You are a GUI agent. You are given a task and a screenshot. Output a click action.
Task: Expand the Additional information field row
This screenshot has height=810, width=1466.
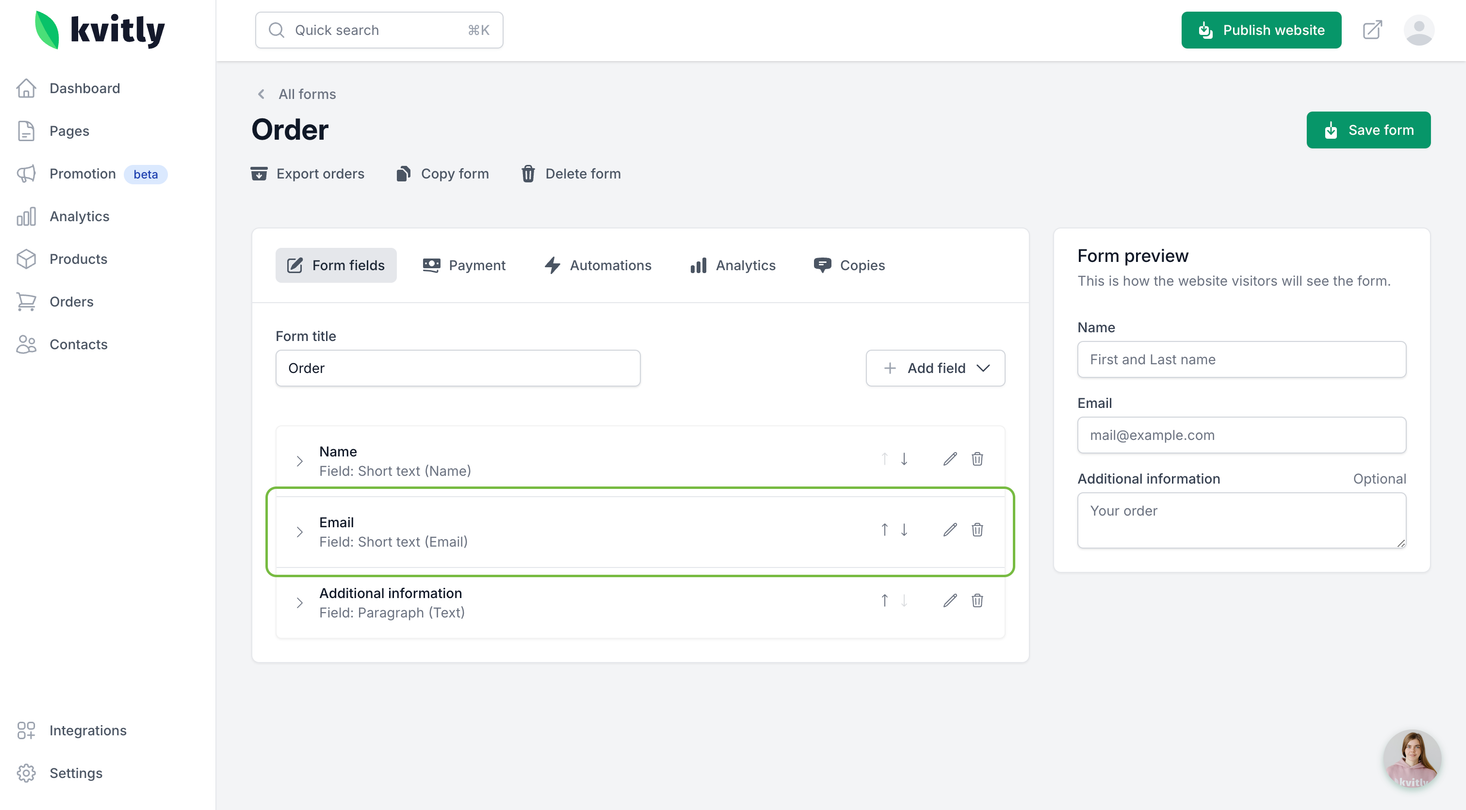tap(299, 603)
